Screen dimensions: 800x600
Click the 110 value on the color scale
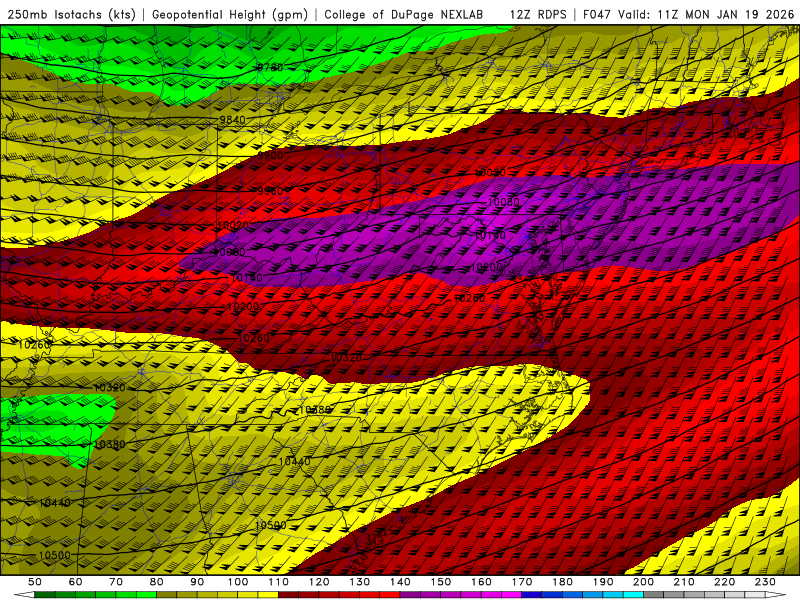(x=278, y=582)
